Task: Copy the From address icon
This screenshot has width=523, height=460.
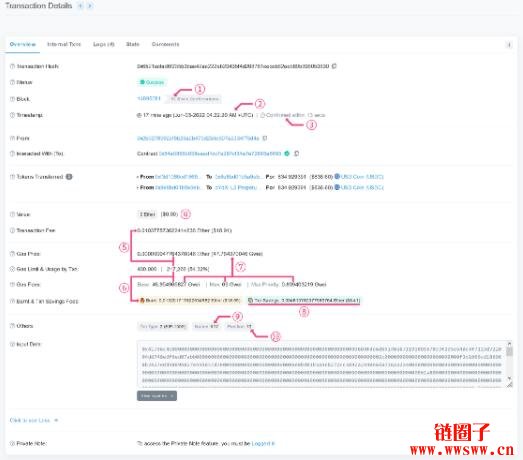Action: pos(265,138)
